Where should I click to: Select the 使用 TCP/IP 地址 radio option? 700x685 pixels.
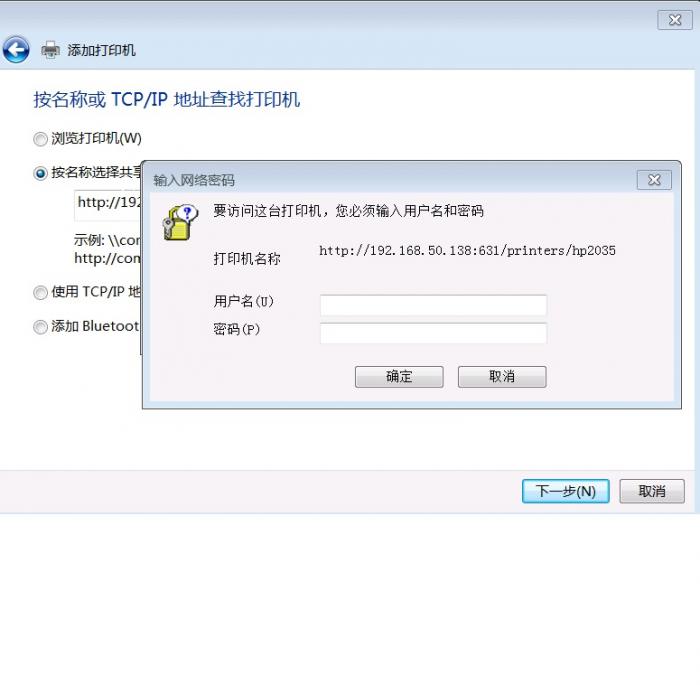pyautogui.click(x=40, y=292)
